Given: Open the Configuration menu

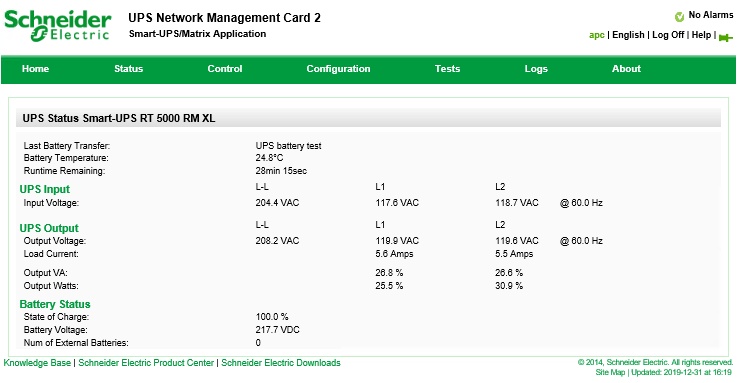Looking at the screenshot, I should pyautogui.click(x=338, y=69).
